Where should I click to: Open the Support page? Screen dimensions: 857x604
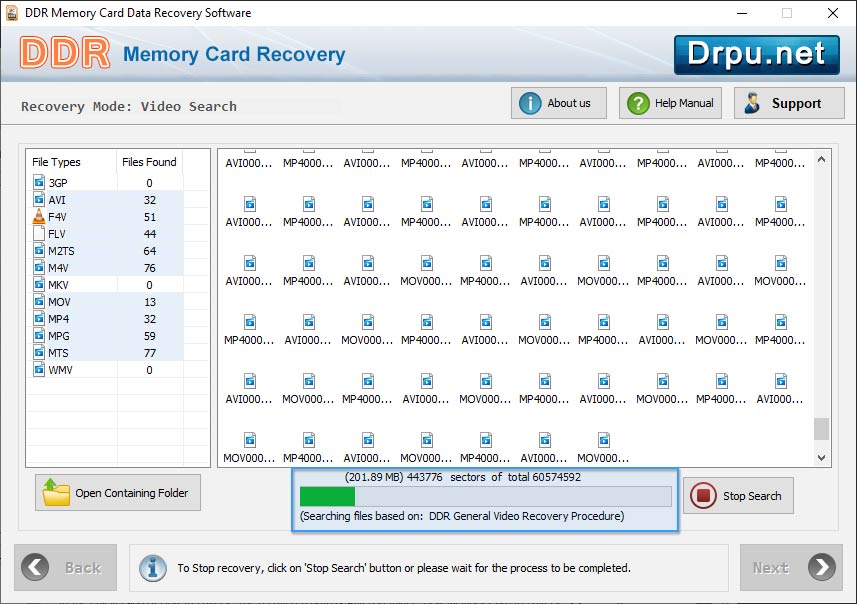[789, 103]
